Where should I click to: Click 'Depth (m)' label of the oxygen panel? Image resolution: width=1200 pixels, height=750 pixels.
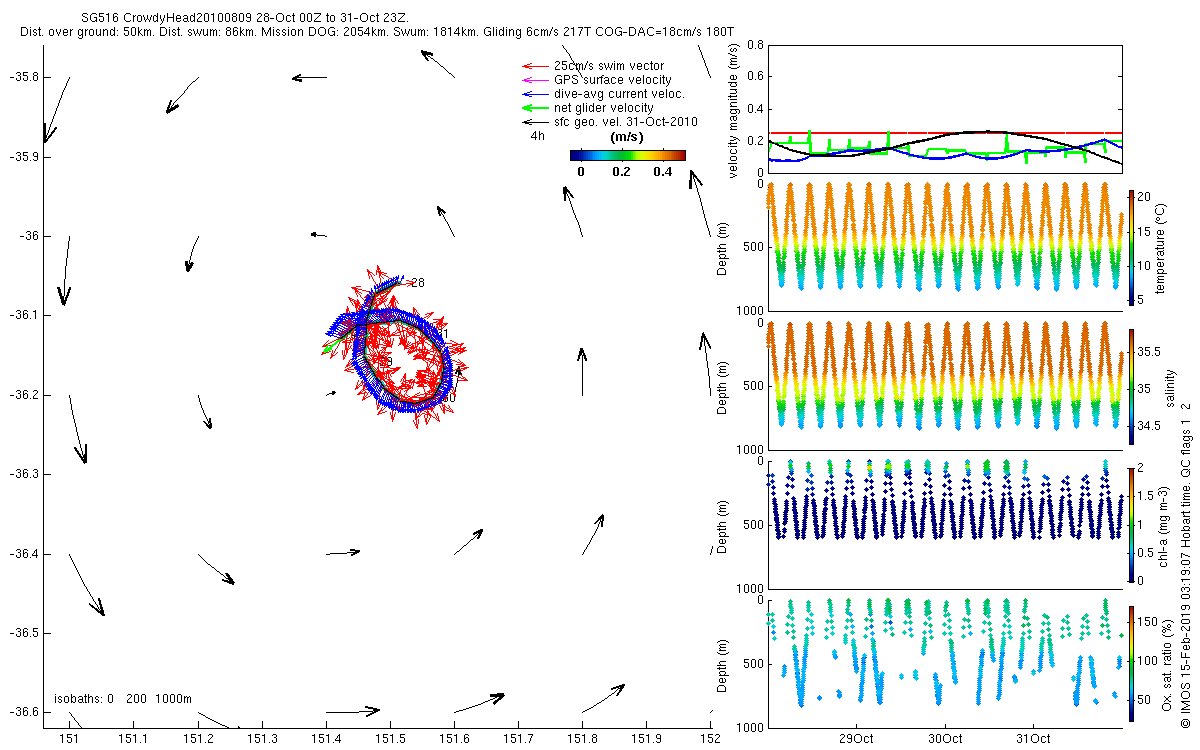tap(722, 665)
